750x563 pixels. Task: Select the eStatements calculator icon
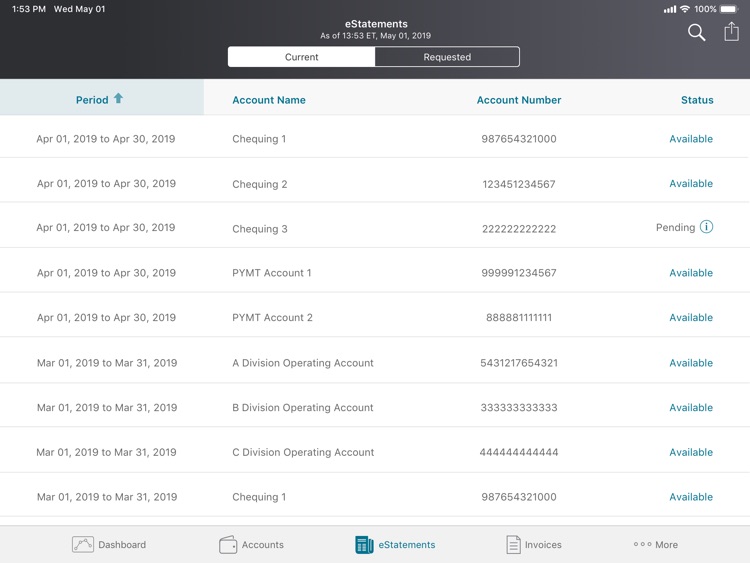point(364,544)
